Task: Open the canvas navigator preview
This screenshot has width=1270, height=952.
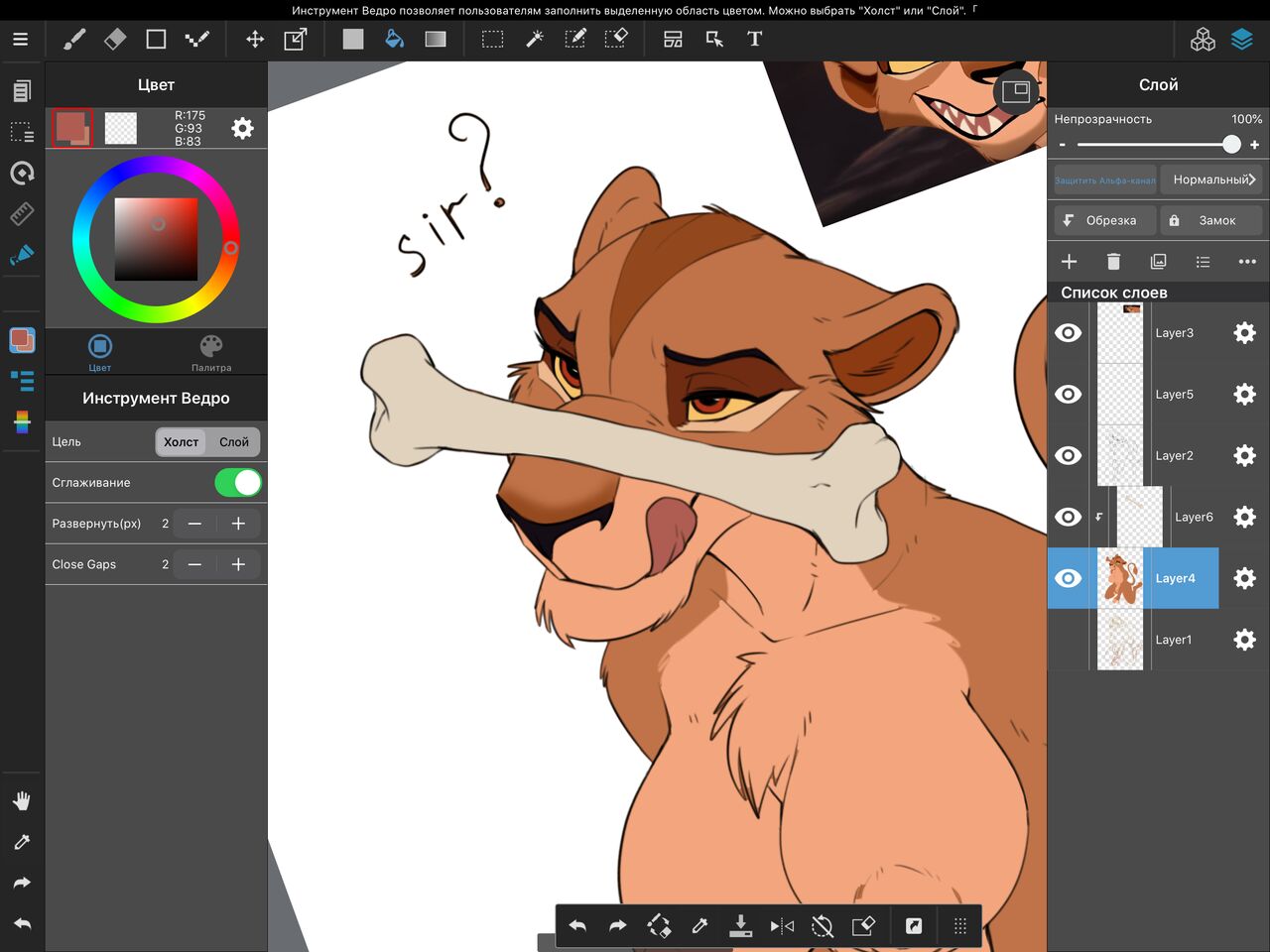Action: [1016, 92]
